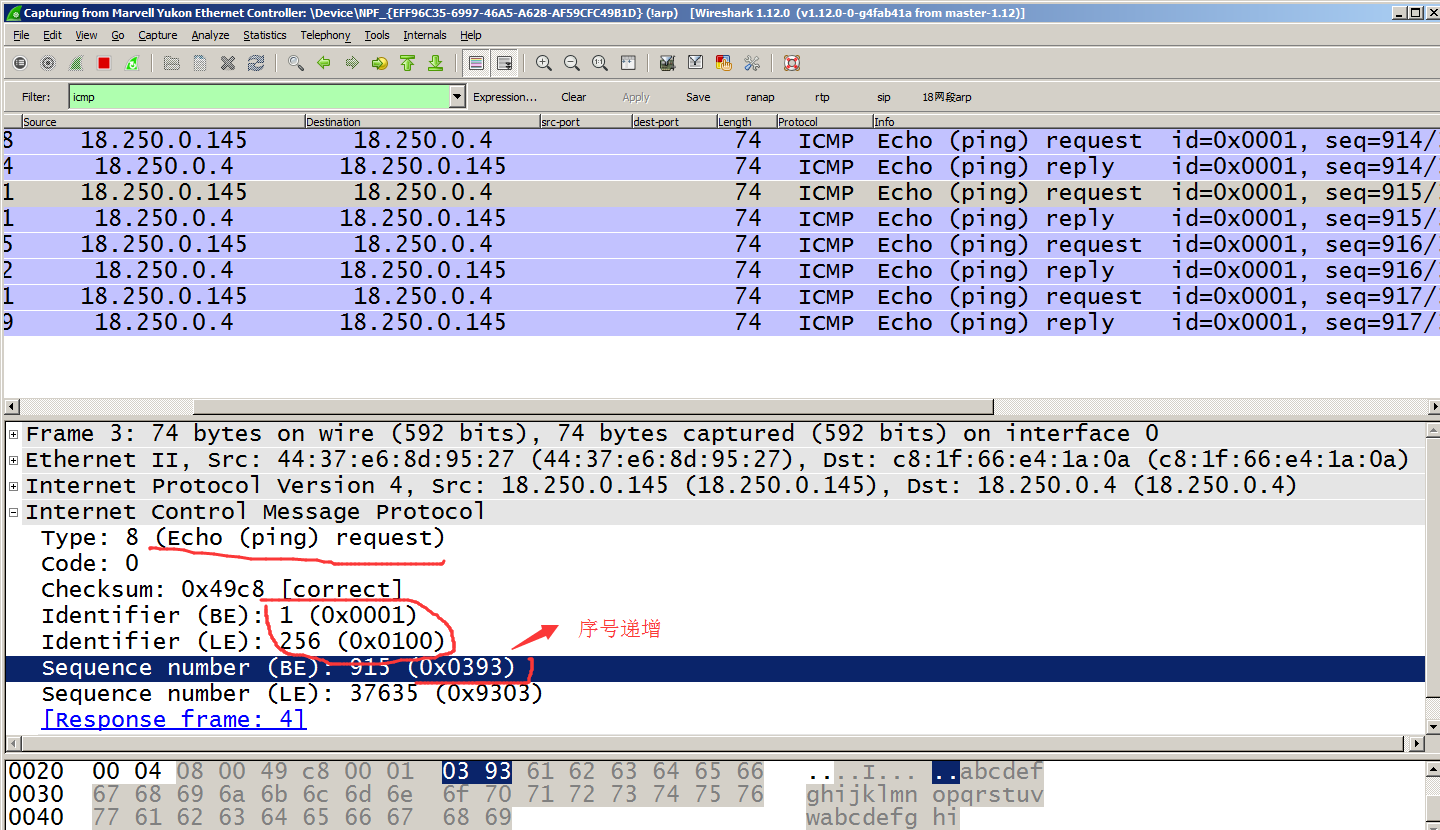Open the Analyze menu
The image size is (1440, 830).
tap(210, 35)
